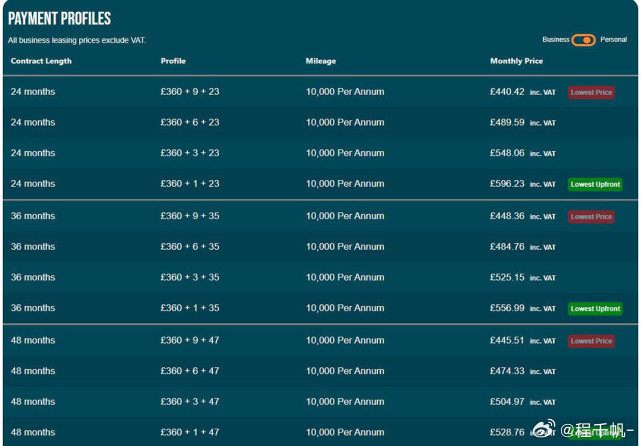Select profile £360 + 1 + 35
The image size is (641, 446).
tap(190, 308)
